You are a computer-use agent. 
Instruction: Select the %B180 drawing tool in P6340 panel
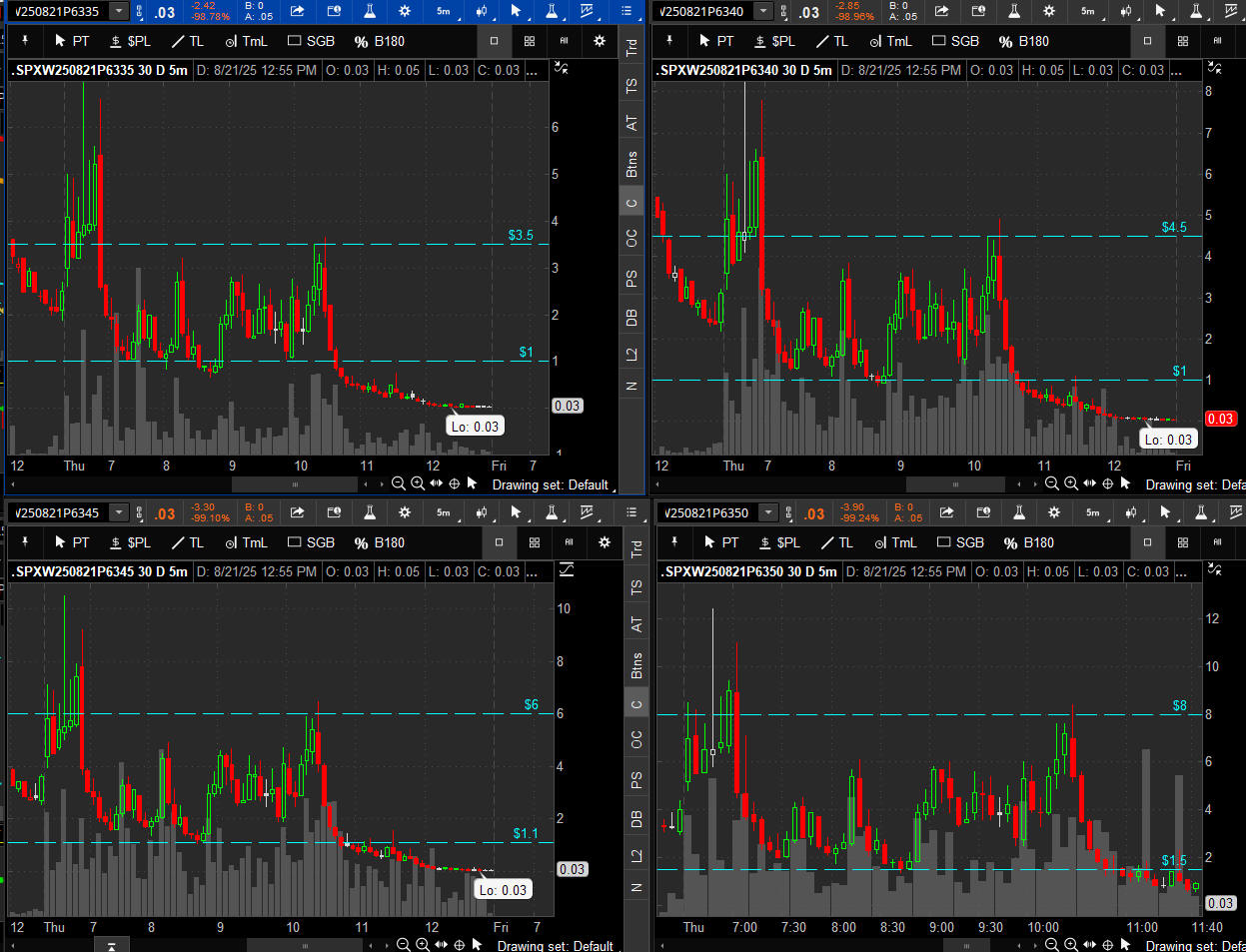point(1023,41)
